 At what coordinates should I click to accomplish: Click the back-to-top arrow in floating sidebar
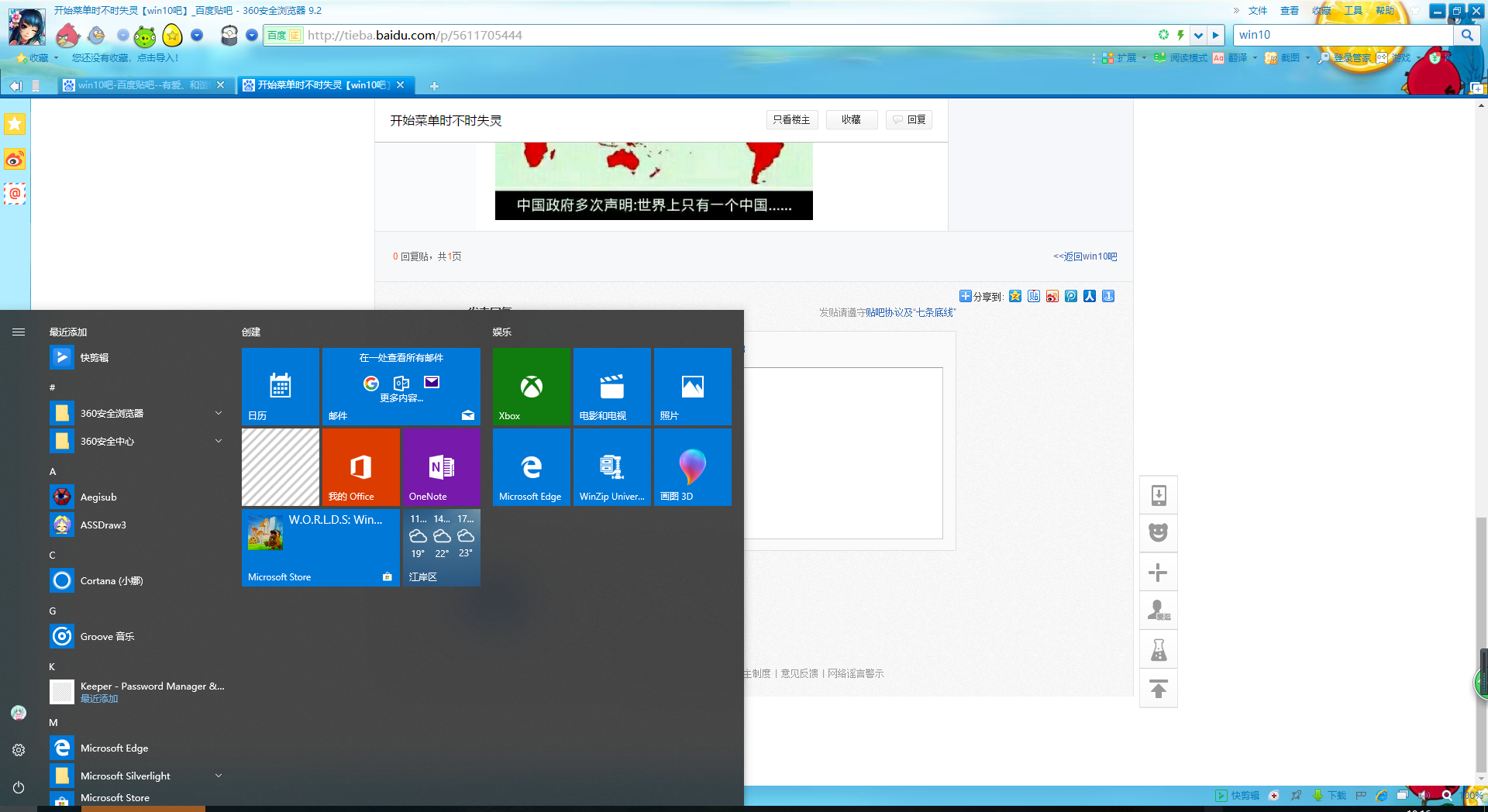[x=1159, y=688]
